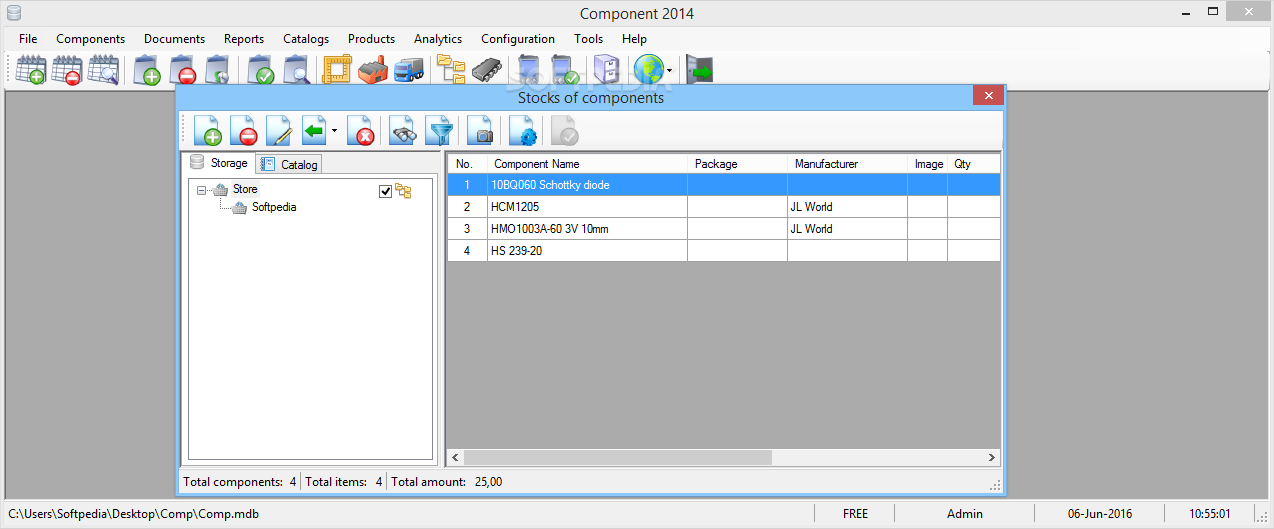Click the page with blue gear icon
Viewport: 1274px width, 529px height.
click(x=523, y=131)
